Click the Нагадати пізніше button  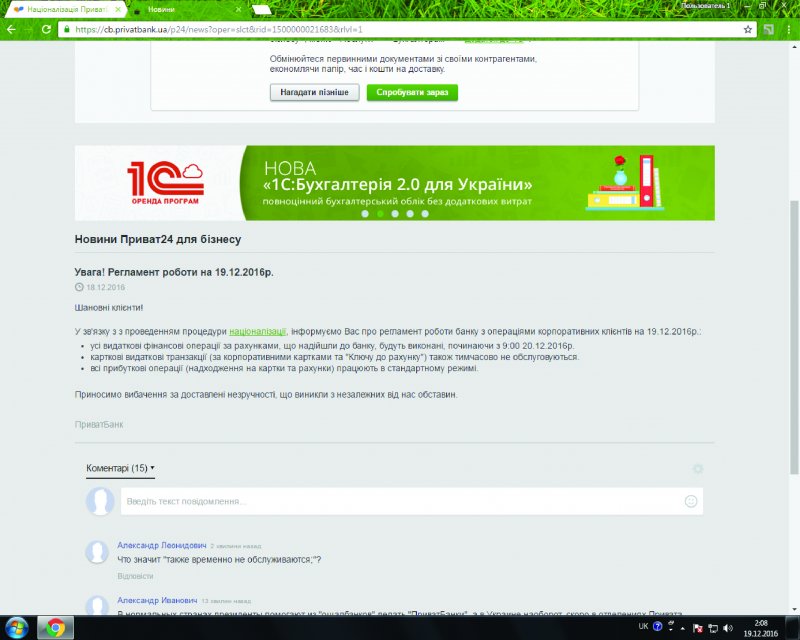tap(314, 92)
